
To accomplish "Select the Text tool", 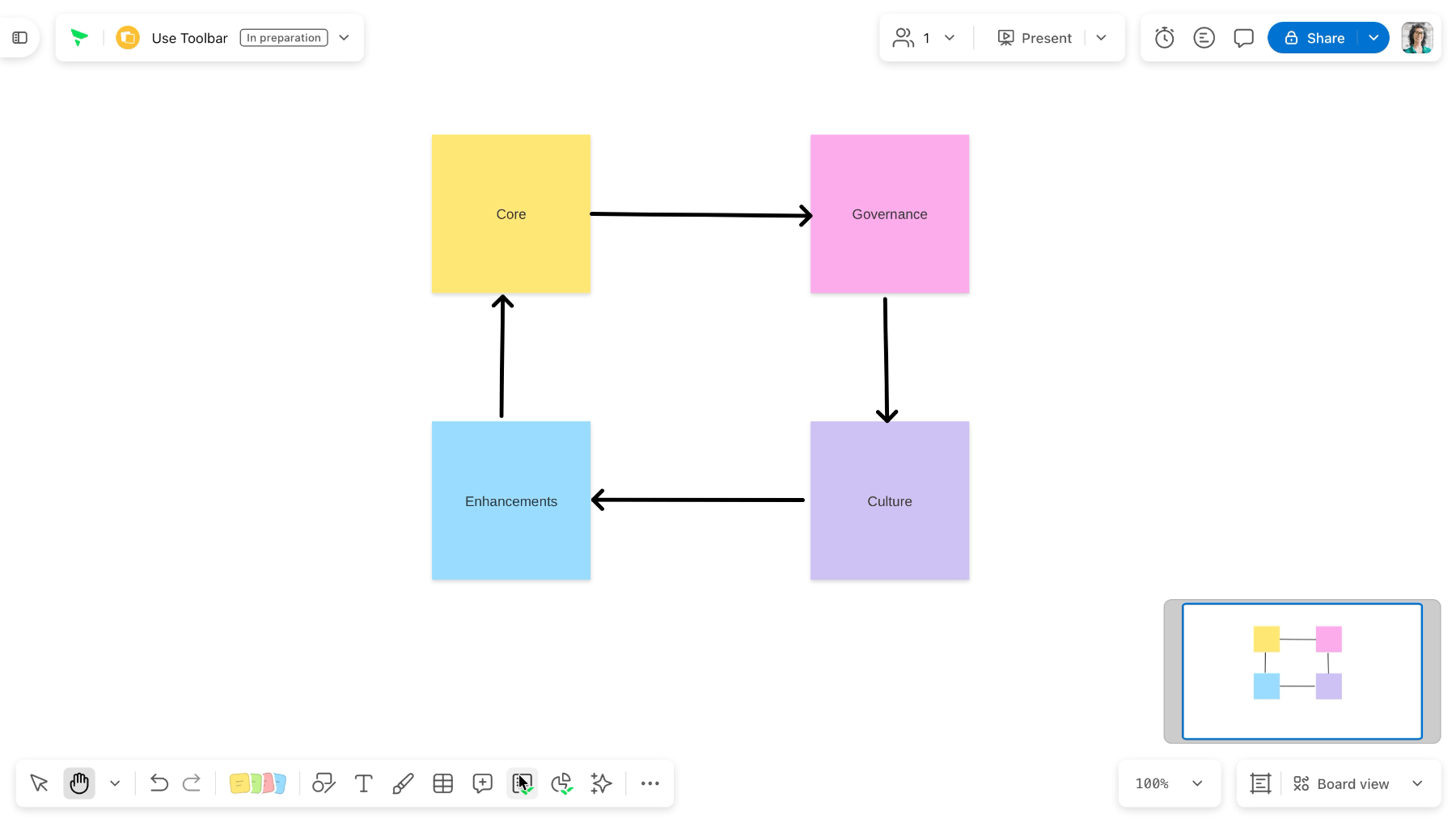I will click(x=363, y=783).
